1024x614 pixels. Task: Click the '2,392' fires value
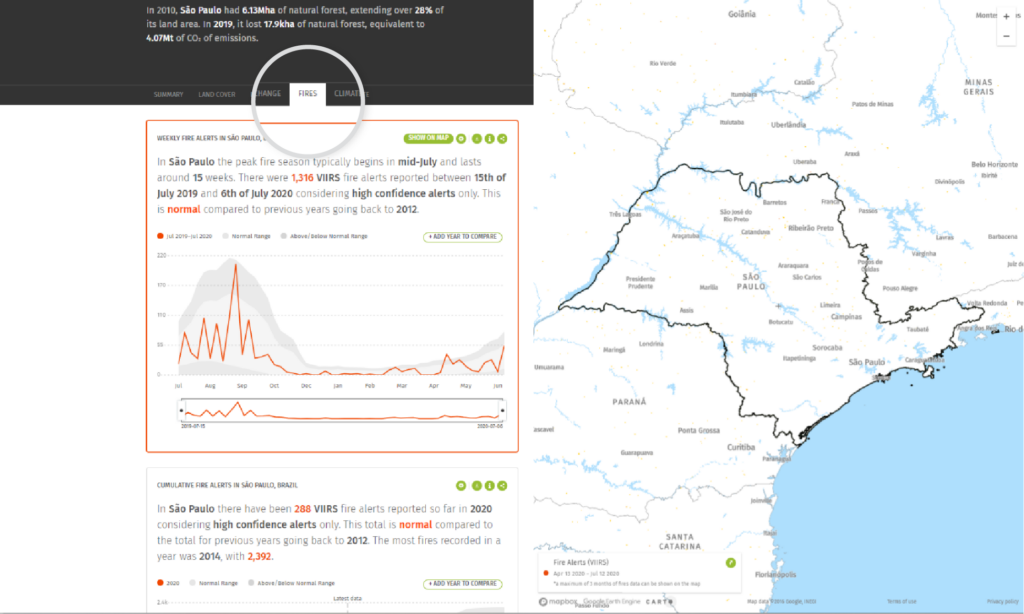click(x=259, y=557)
